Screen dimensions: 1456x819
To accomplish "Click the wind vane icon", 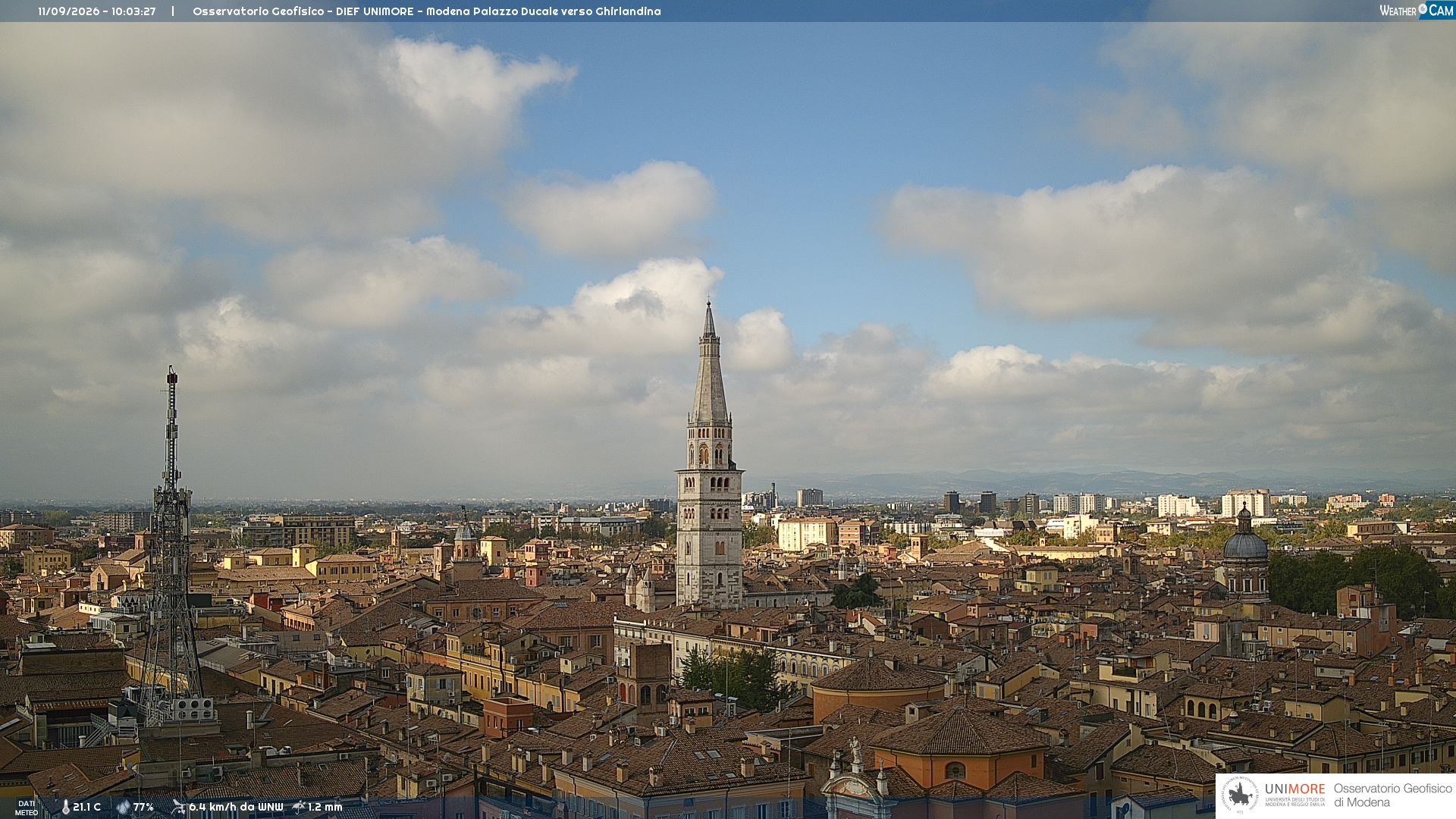I will pos(178,808).
